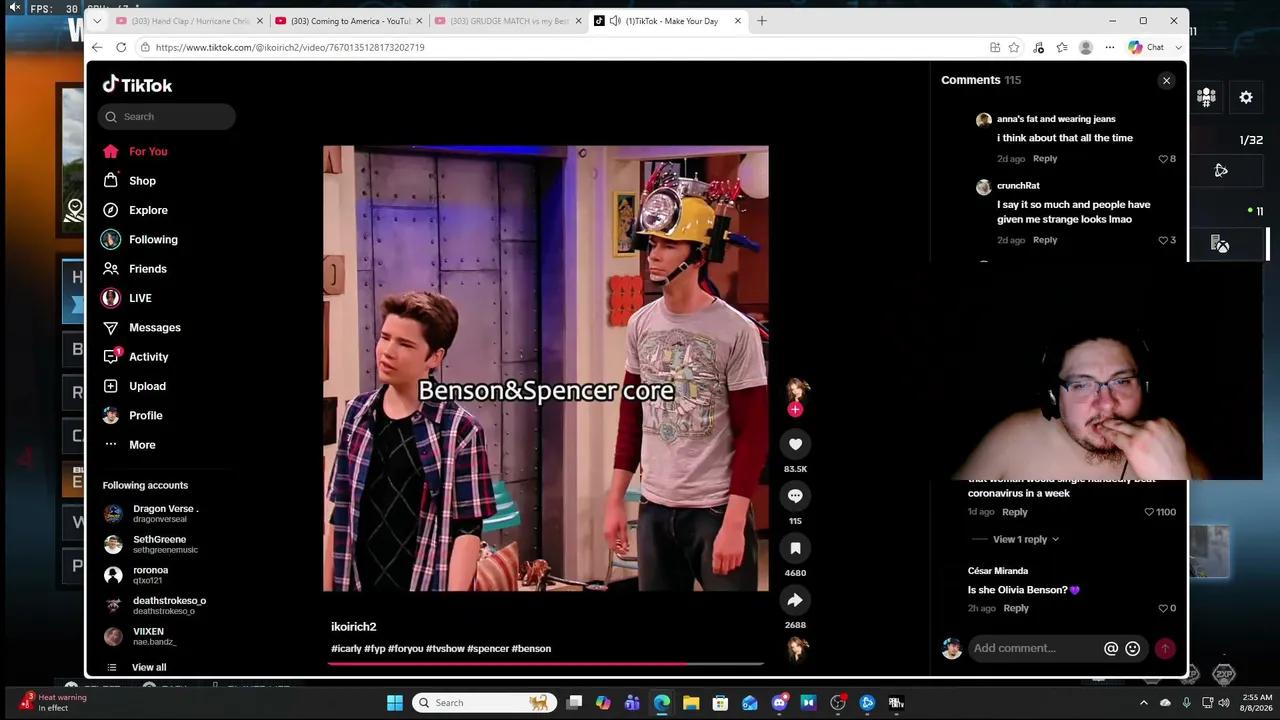Screen dimensions: 1280x720
Task: Open the browser profile avatar
Action: click(1086, 47)
